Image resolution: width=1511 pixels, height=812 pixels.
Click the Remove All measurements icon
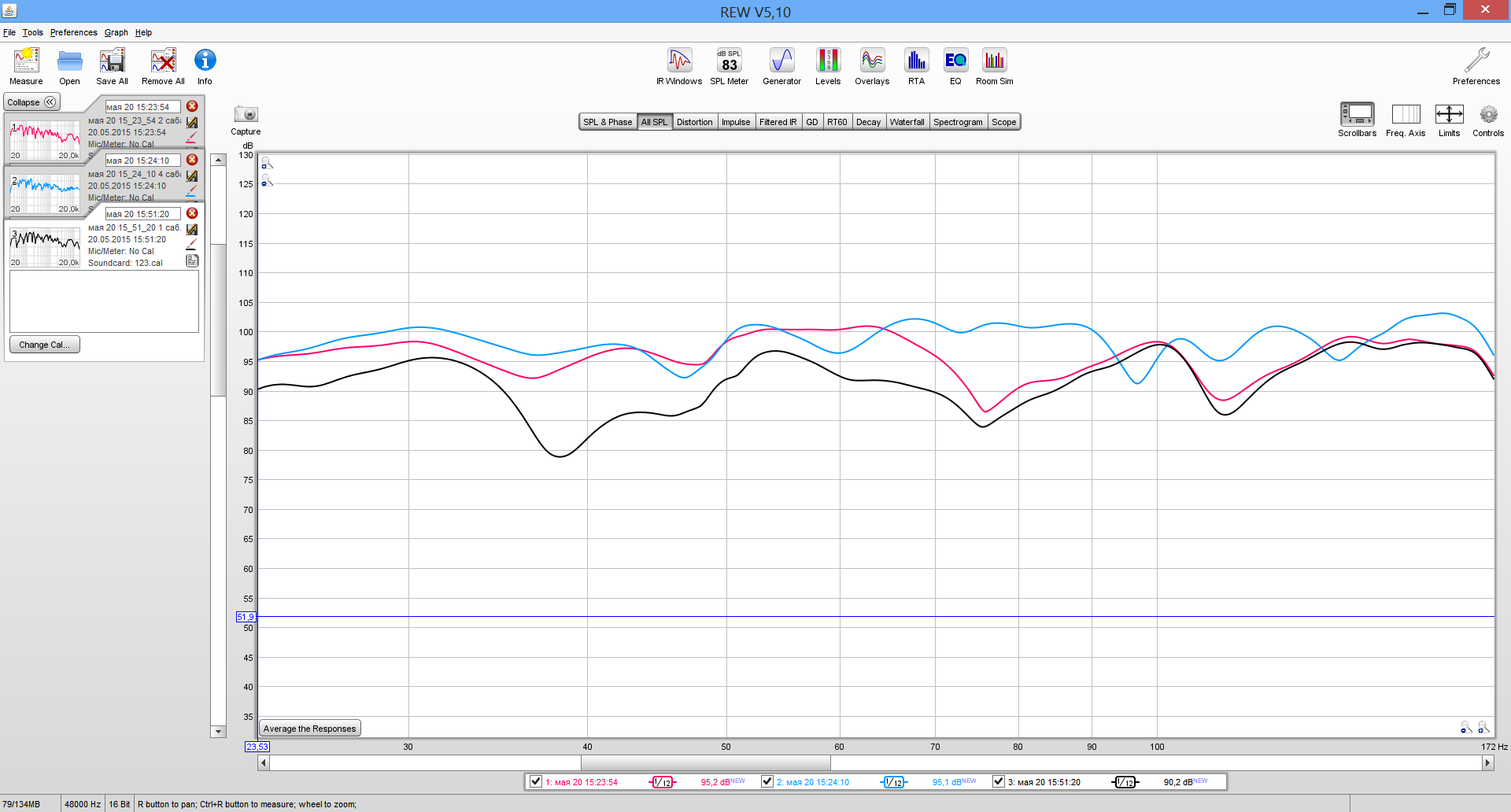coord(163,61)
